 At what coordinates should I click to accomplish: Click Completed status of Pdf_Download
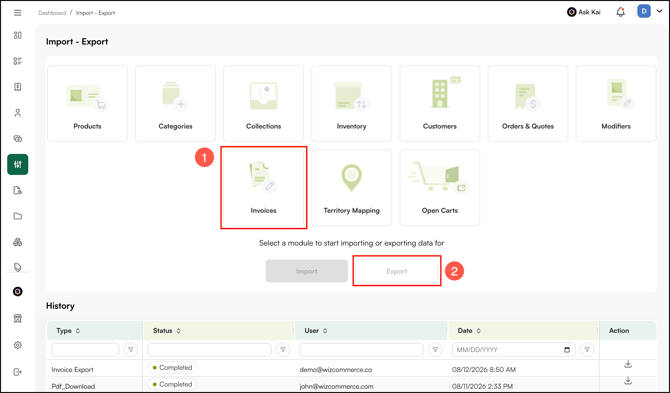coord(172,384)
